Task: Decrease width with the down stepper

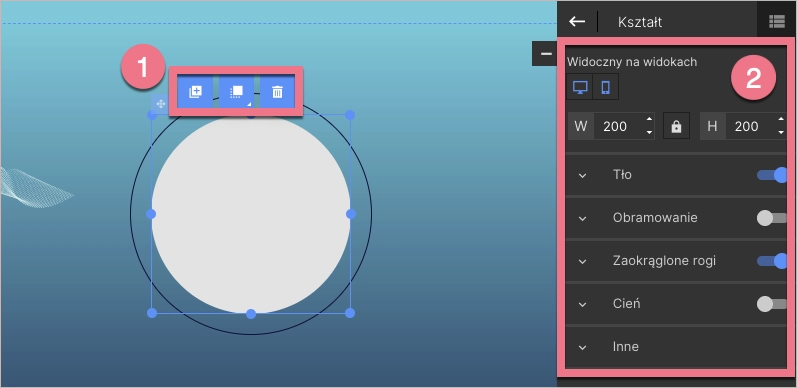Action: (649, 133)
